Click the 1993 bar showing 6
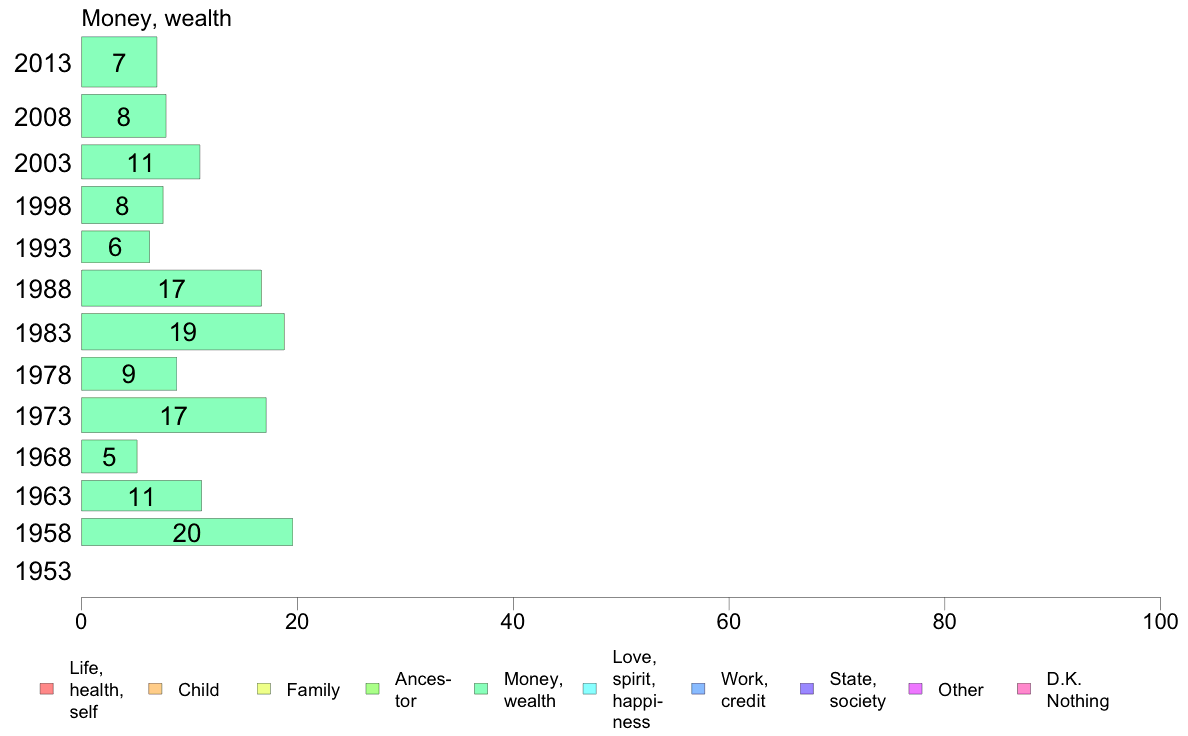Screen dimensions: 1188x736 115,246
